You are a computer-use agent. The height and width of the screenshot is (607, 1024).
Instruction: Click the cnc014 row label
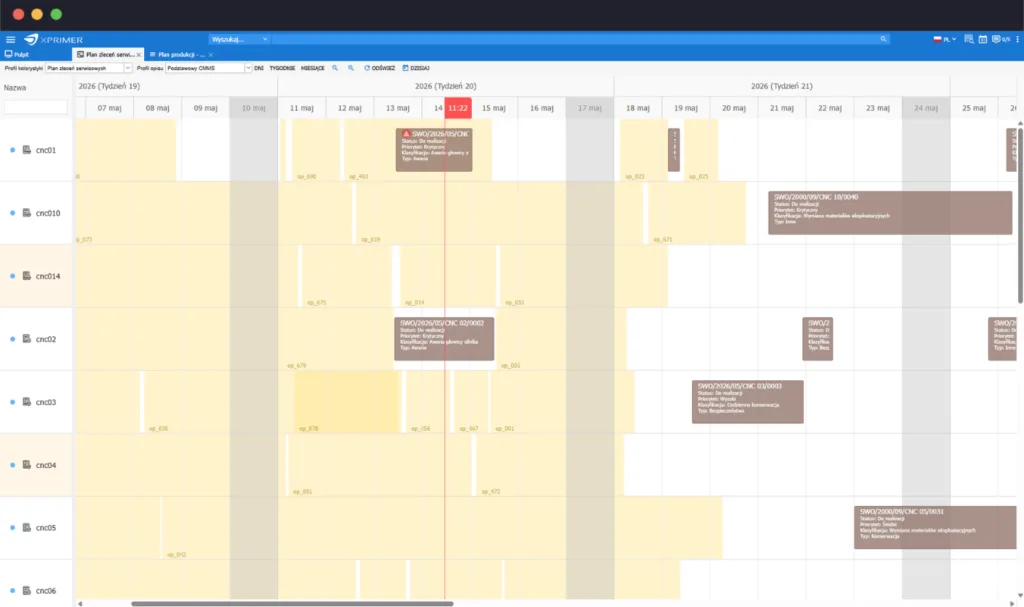click(x=48, y=276)
